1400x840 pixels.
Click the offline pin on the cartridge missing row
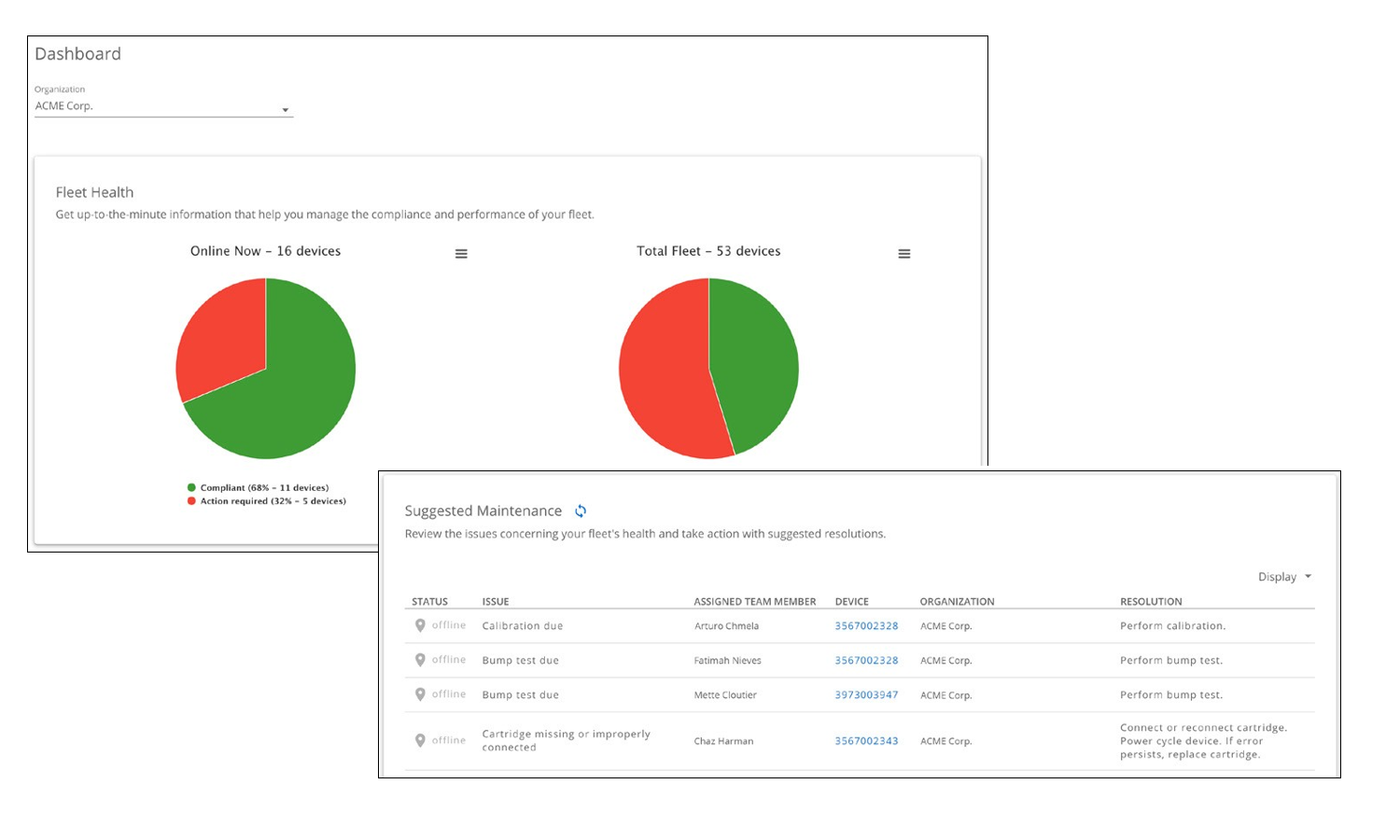click(x=420, y=740)
